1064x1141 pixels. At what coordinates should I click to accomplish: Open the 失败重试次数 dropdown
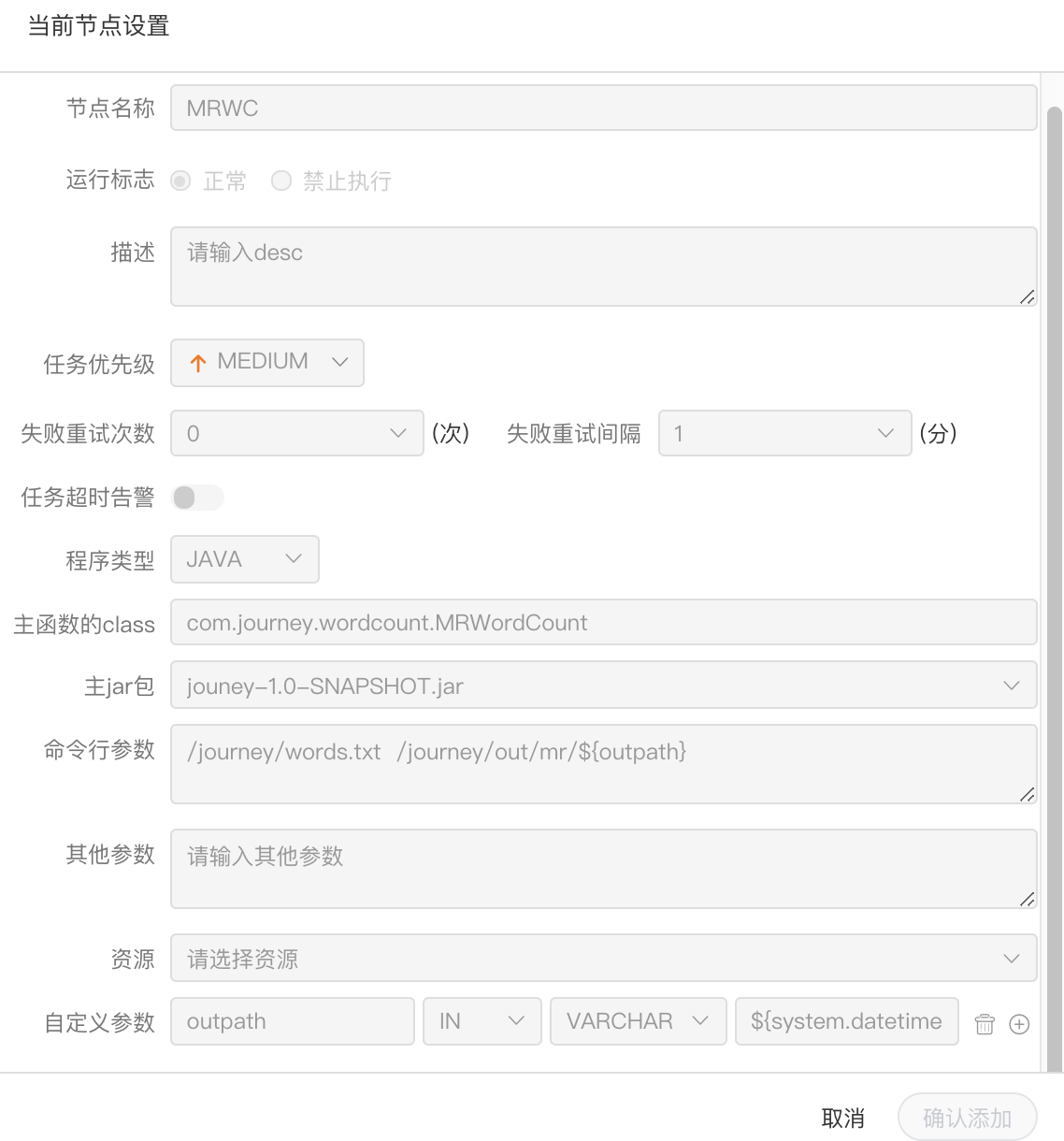297,433
